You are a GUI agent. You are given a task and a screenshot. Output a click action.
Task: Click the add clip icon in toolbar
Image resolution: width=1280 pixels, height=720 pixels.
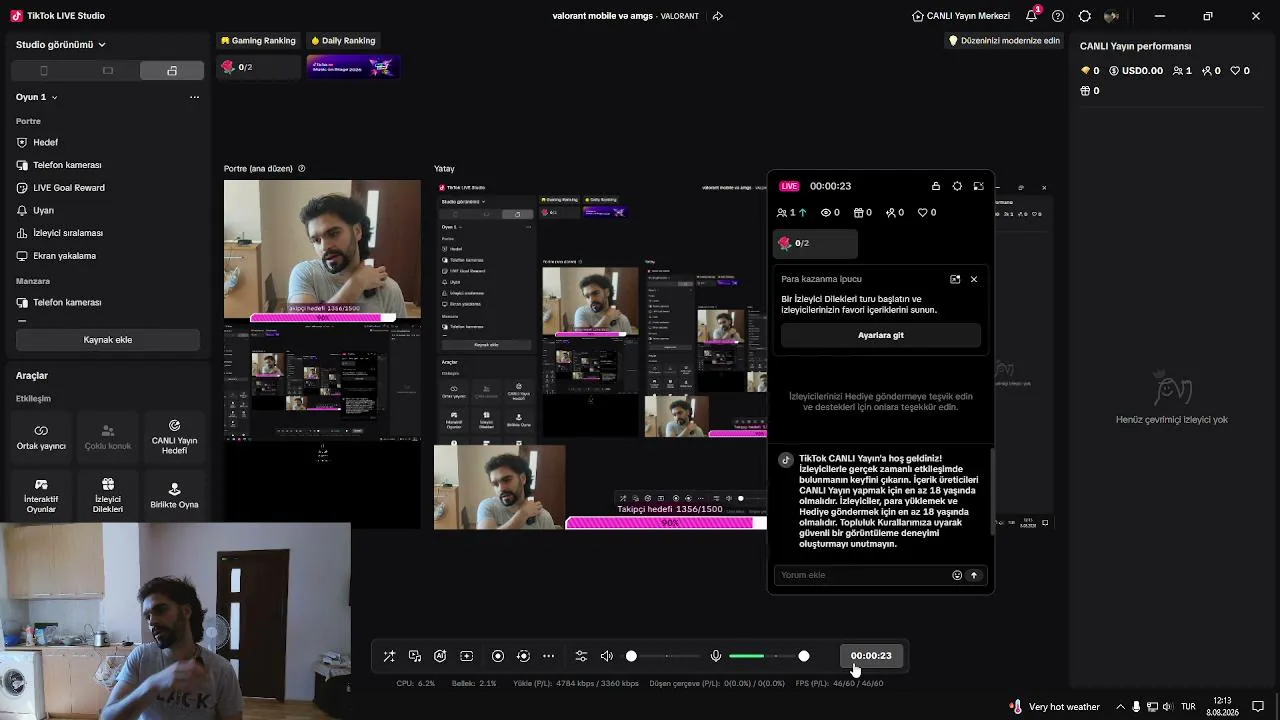pos(466,656)
